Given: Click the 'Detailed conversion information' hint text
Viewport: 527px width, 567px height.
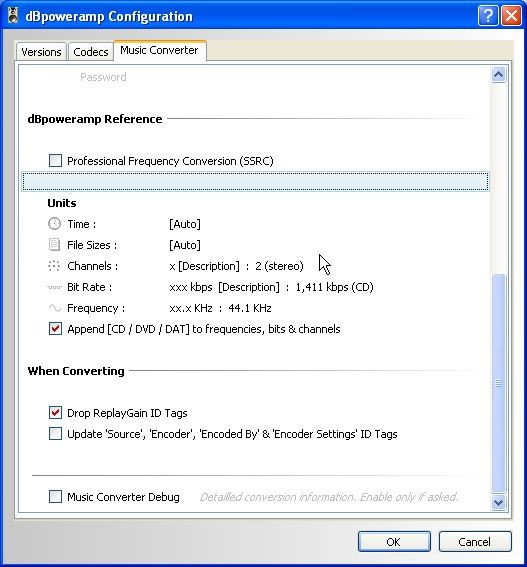Looking at the screenshot, I should [x=329, y=497].
